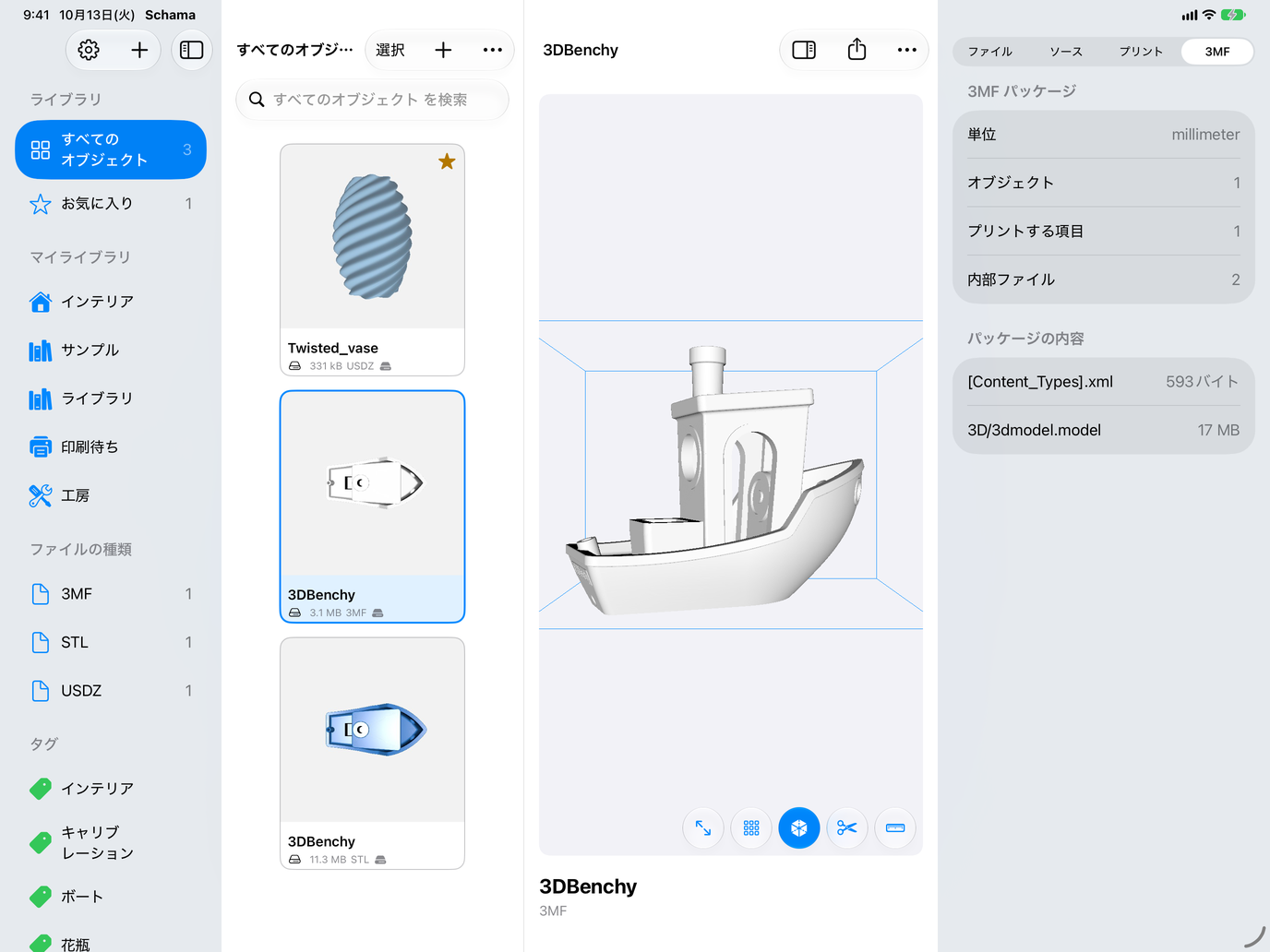Open the サンプル library
The image size is (1270, 952).
(x=111, y=350)
